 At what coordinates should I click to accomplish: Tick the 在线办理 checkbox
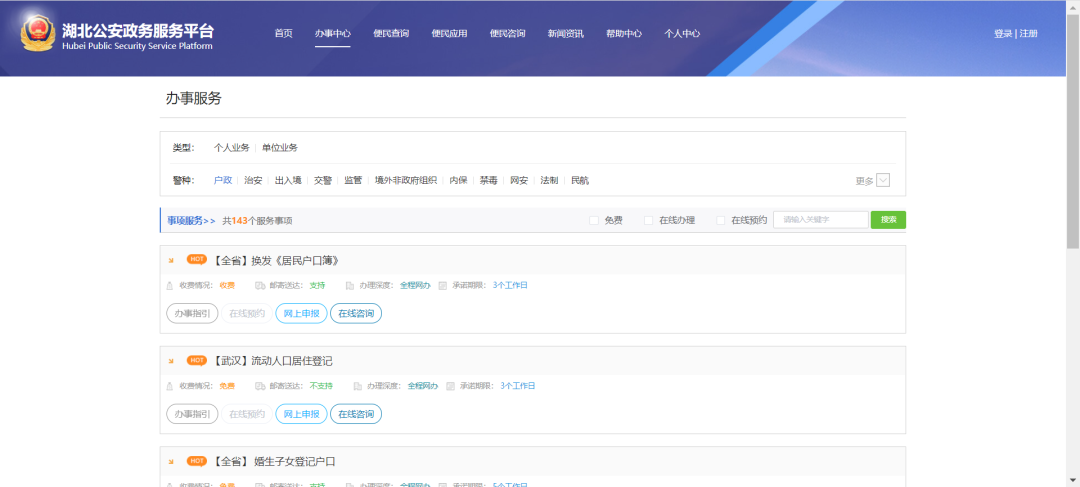pos(648,220)
